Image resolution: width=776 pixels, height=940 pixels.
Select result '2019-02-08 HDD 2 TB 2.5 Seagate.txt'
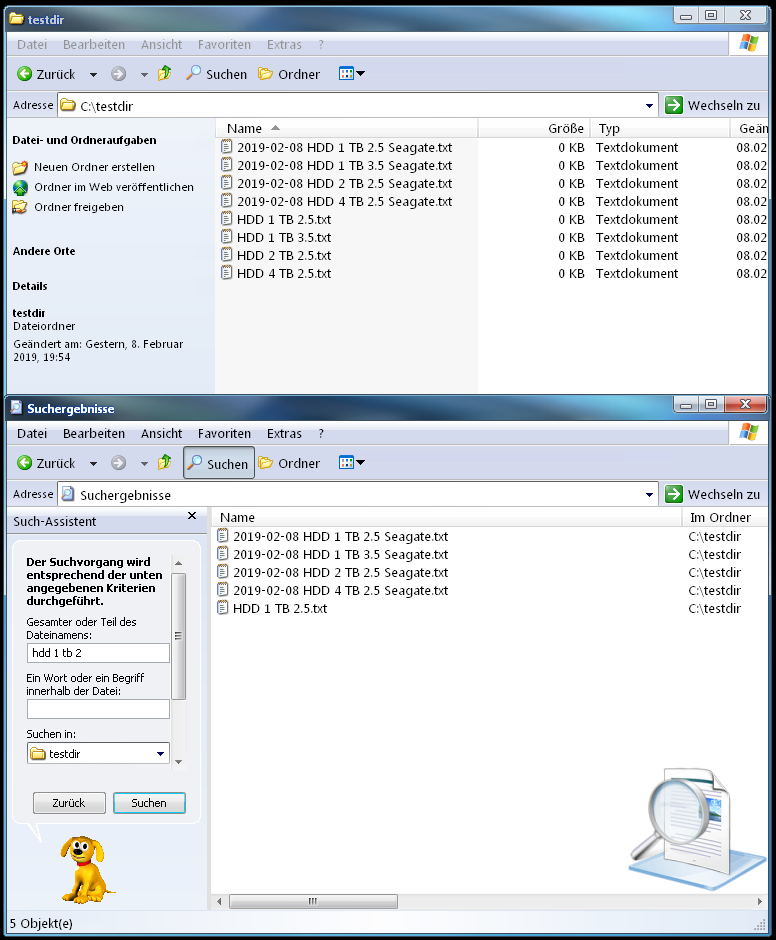[340, 573]
